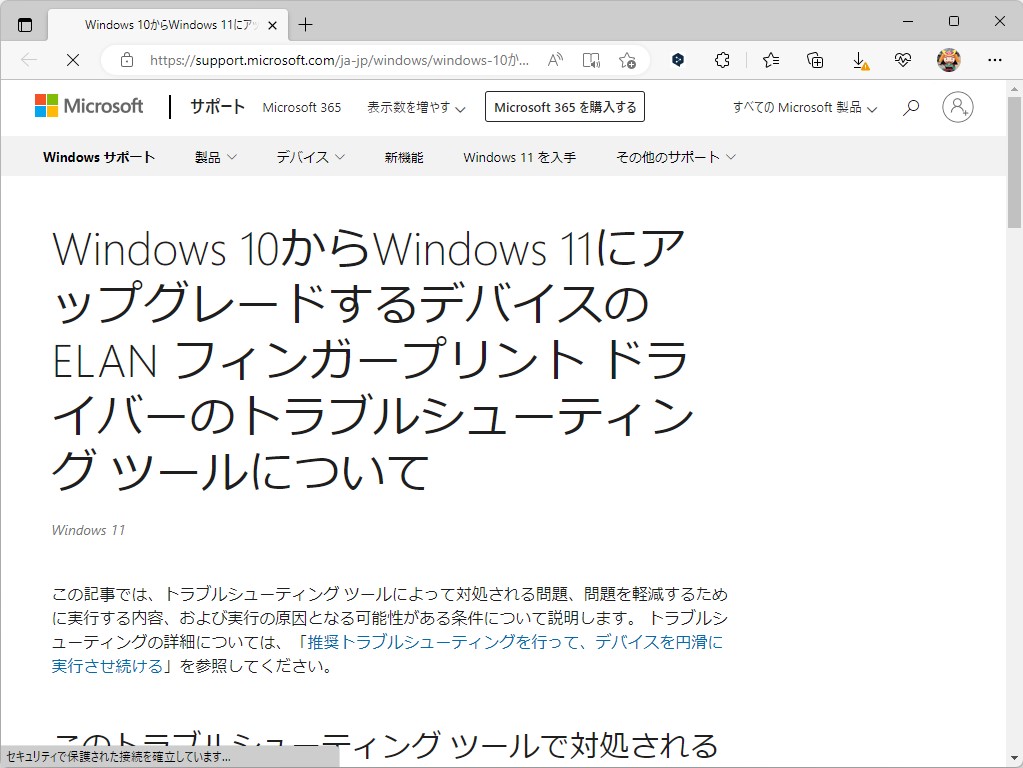View Downloads with the warning badge
Screen dimensions: 1023x768
pyautogui.click(x=861, y=60)
